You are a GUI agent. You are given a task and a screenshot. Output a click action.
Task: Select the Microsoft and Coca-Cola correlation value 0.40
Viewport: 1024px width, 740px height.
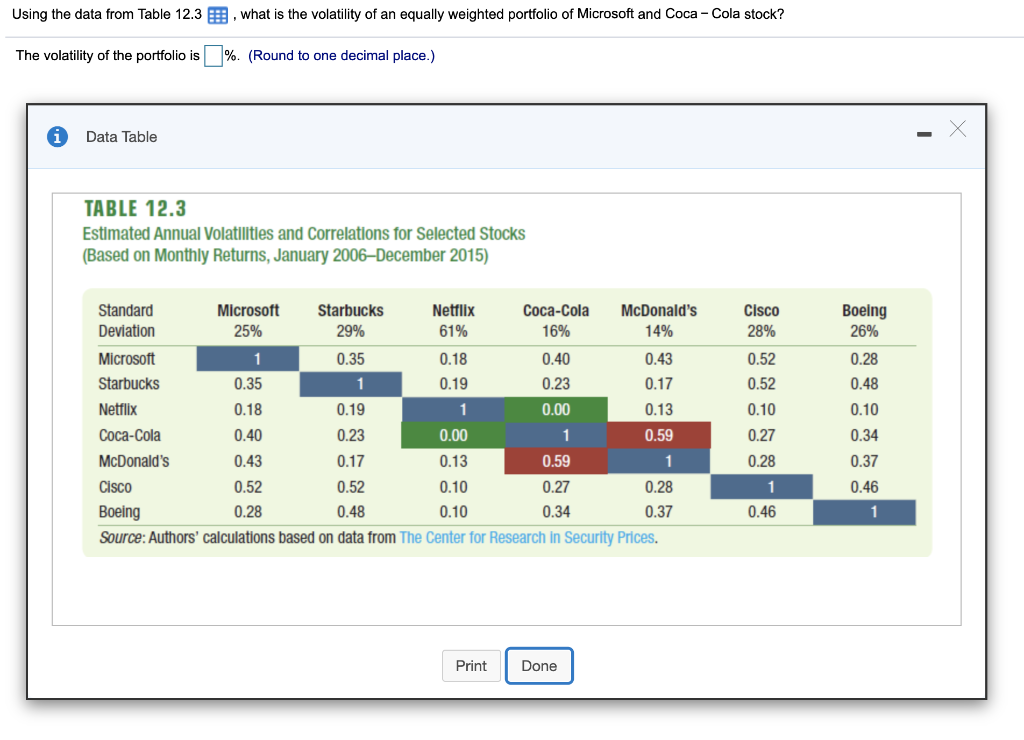(x=556, y=358)
